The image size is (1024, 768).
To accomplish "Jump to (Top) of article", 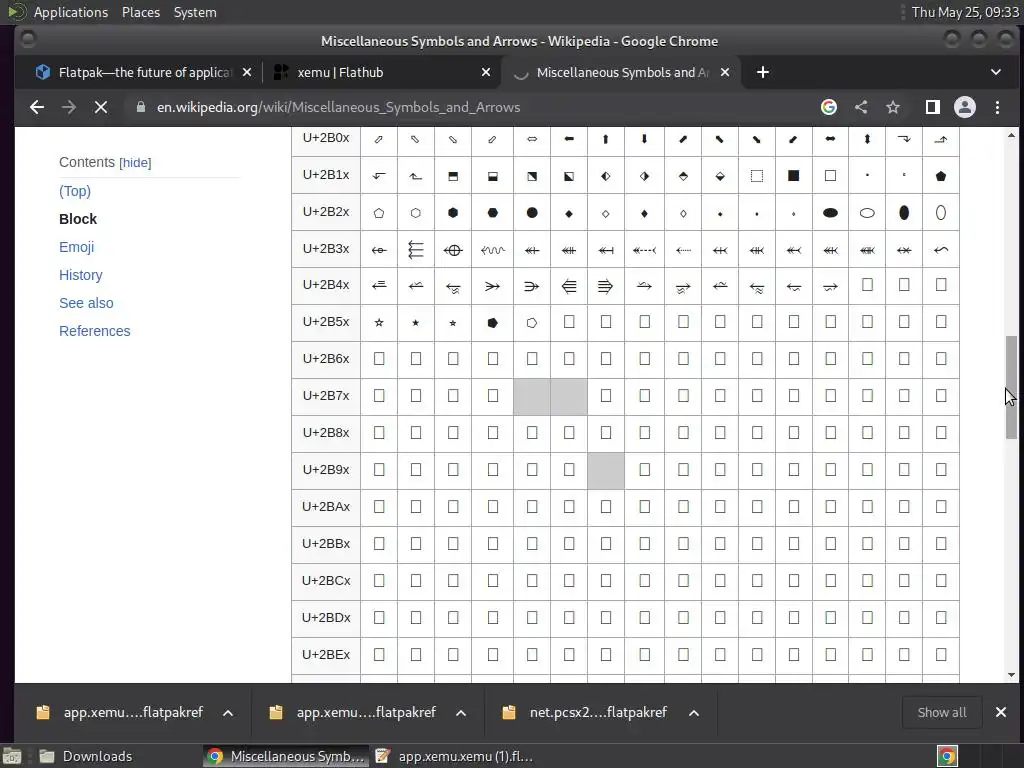I will [75, 191].
